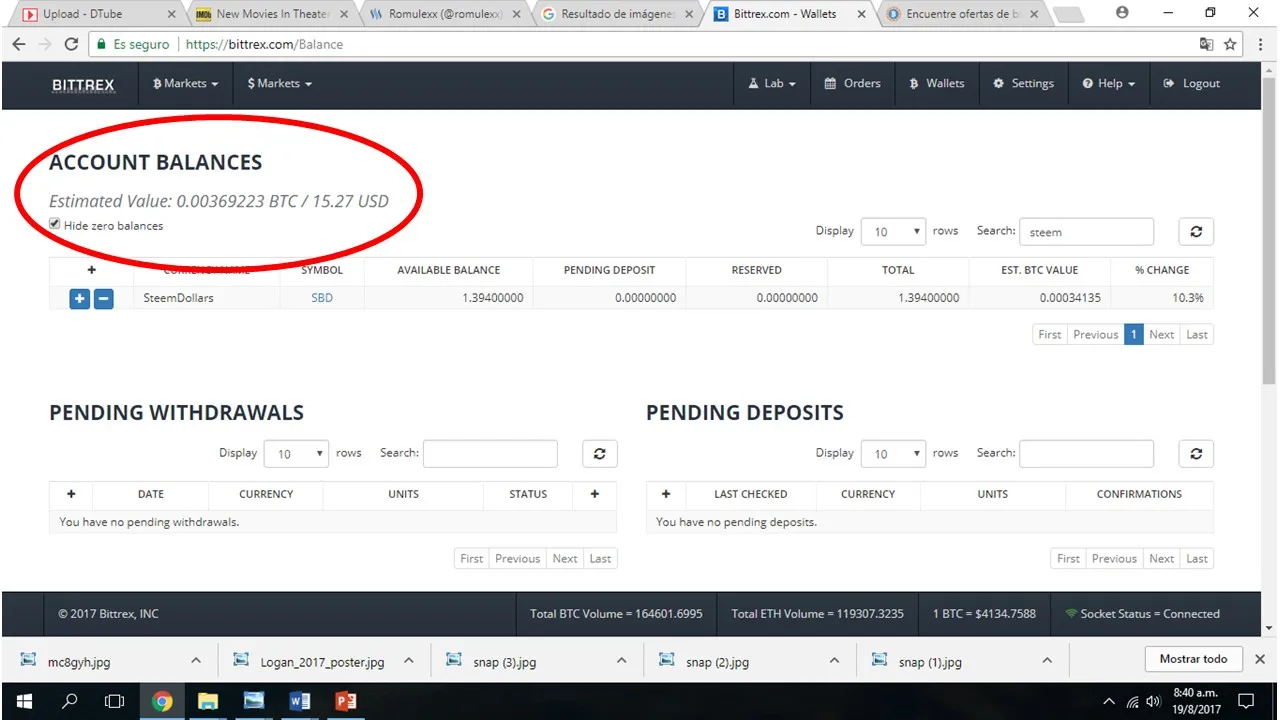Click the pending withdrawals search field
The height and width of the screenshot is (720, 1280).
pyautogui.click(x=490, y=453)
